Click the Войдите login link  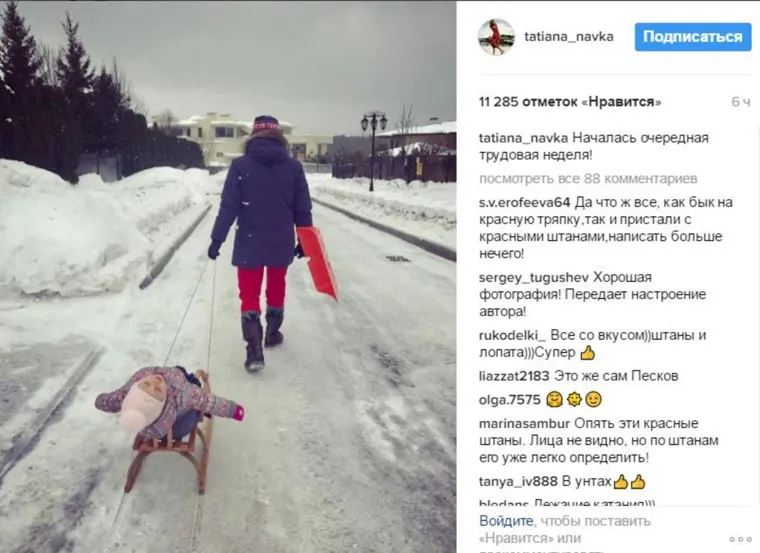click(506, 521)
